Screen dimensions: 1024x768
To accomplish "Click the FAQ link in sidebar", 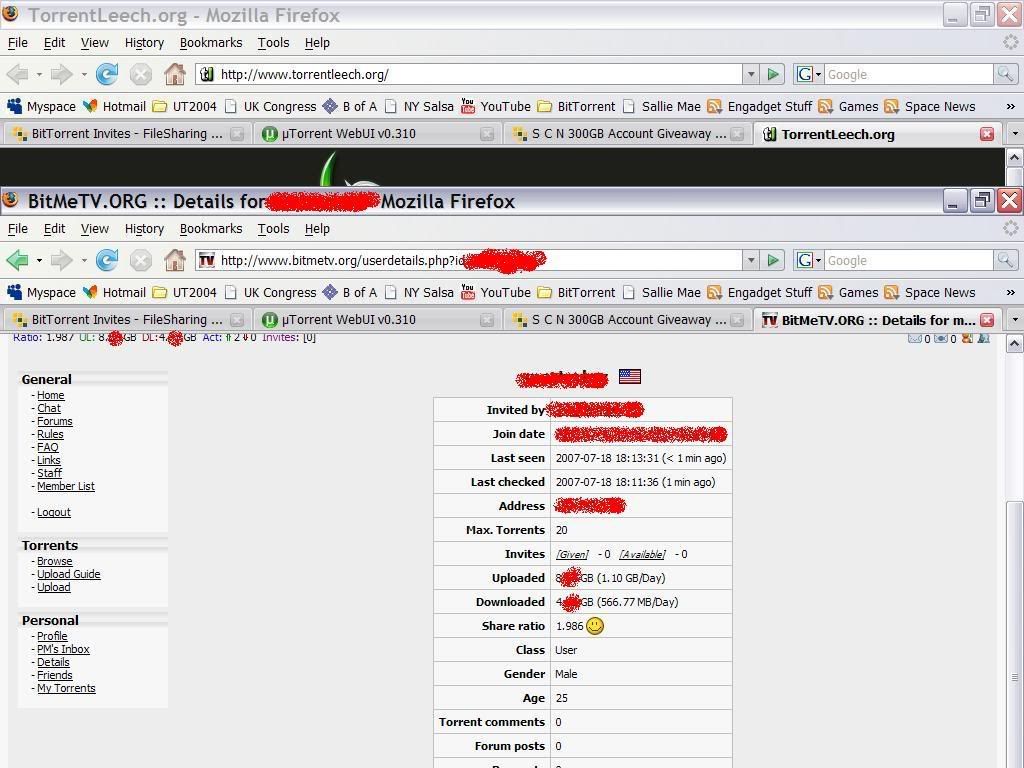I will (x=48, y=447).
